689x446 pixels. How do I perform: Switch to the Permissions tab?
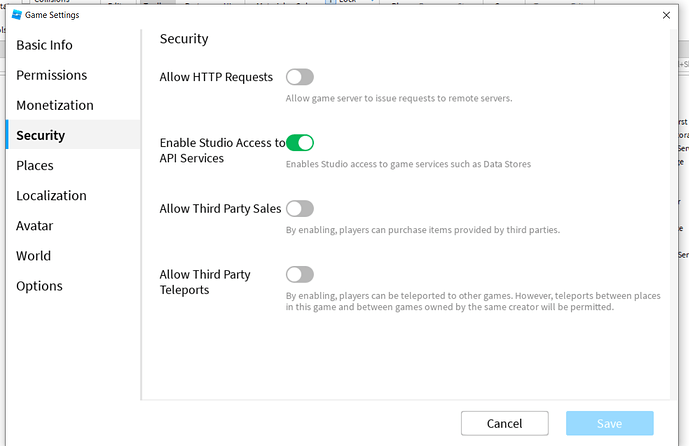pos(51,75)
